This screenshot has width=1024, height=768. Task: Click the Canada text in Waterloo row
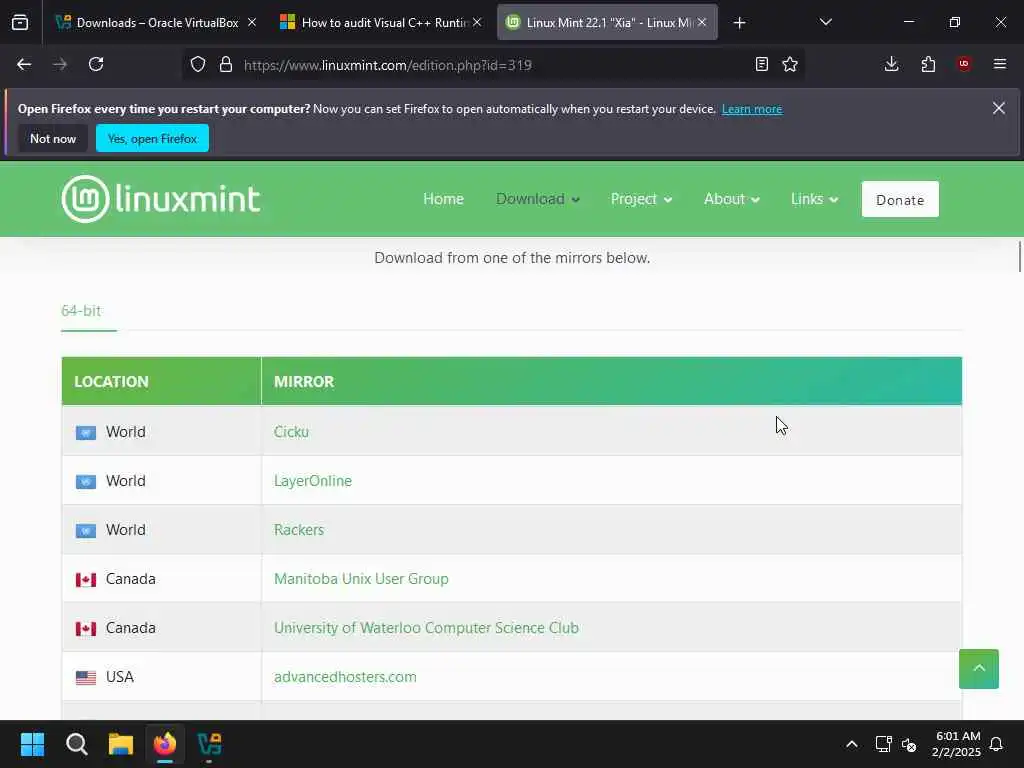(131, 628)
